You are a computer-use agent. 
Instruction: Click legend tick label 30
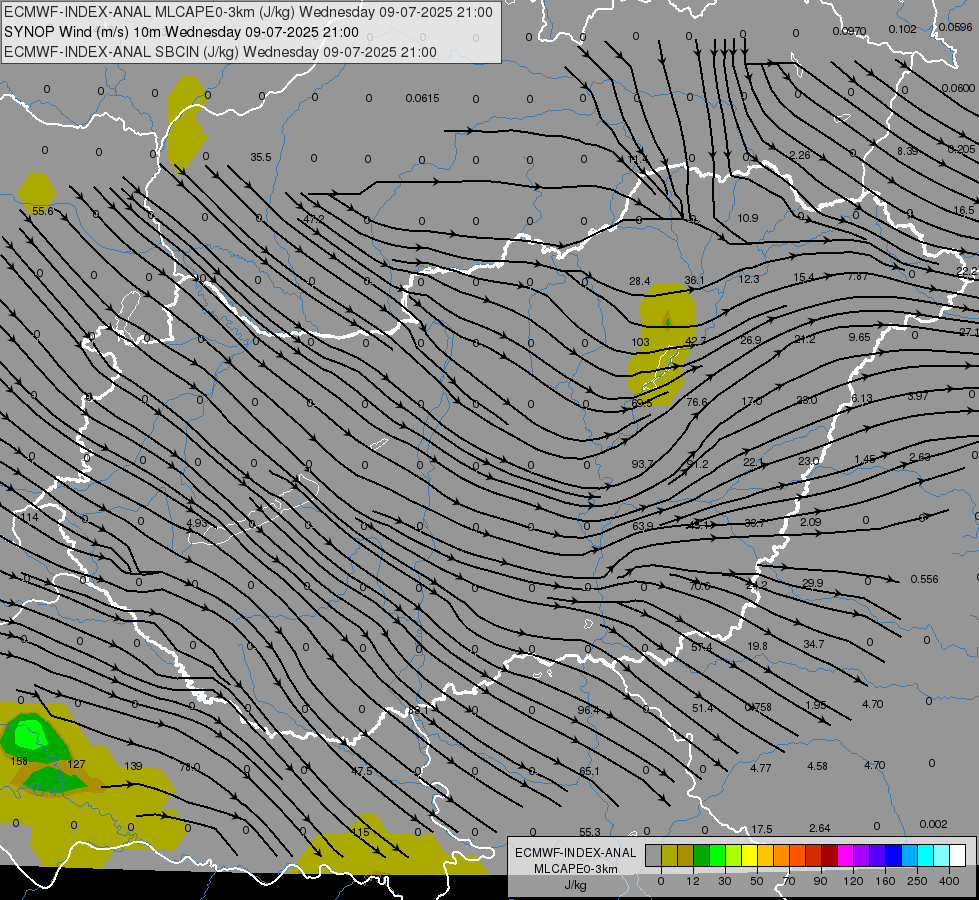(724, 881)
